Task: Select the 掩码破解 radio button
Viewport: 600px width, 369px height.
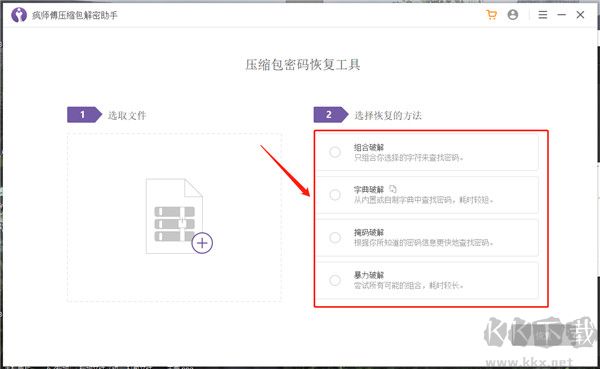Action: (x=335, y=238)
